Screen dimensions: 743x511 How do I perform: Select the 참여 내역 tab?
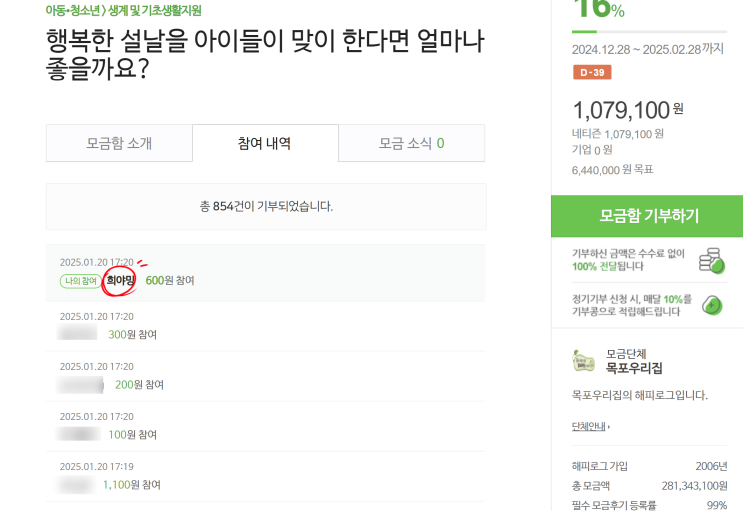[x=265, y=143]
